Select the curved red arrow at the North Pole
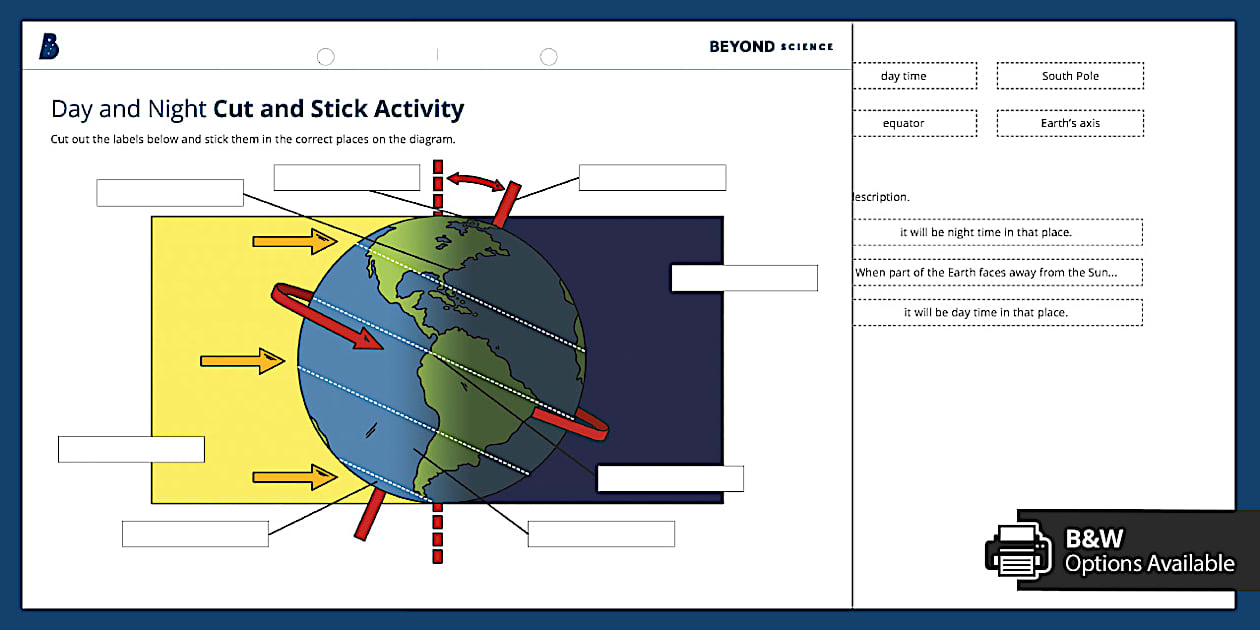The height and width of the screenshot is (630, 1260). [x=473, y=180]
